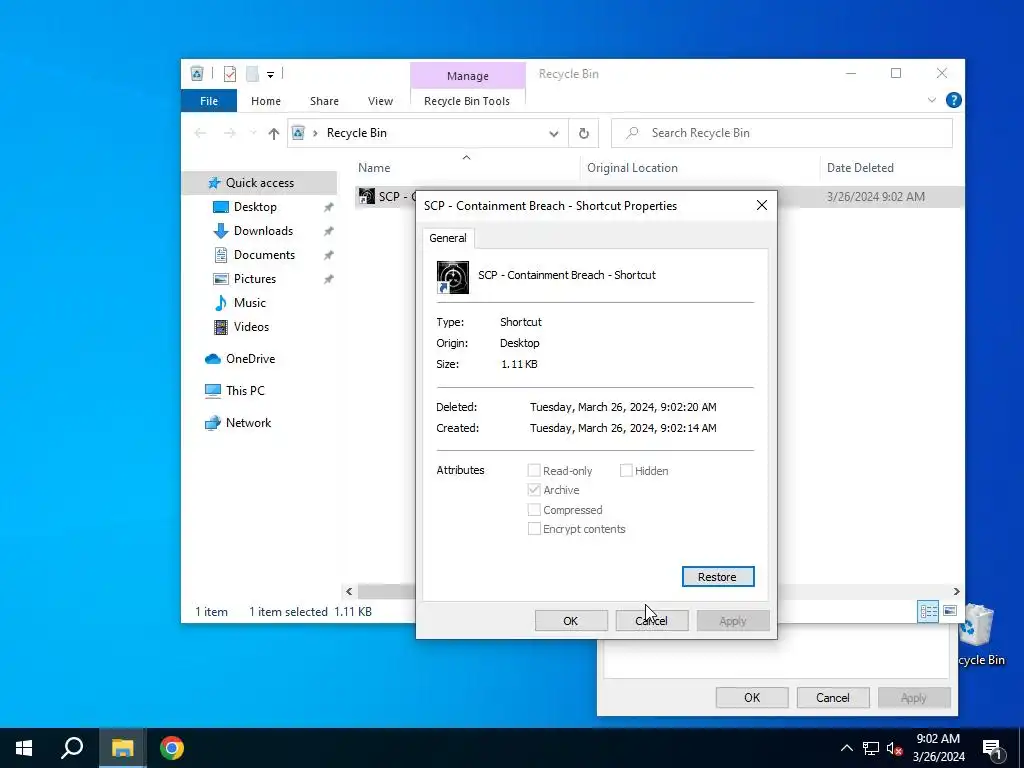Open the Windows Start menu

(24, 748)
